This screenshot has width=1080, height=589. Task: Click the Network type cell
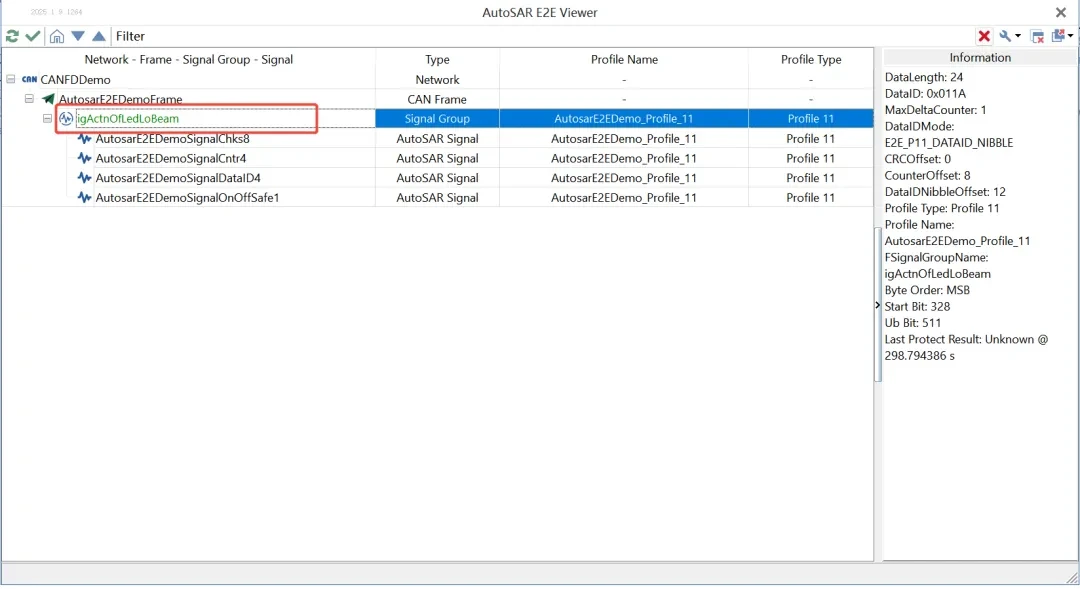437,80
